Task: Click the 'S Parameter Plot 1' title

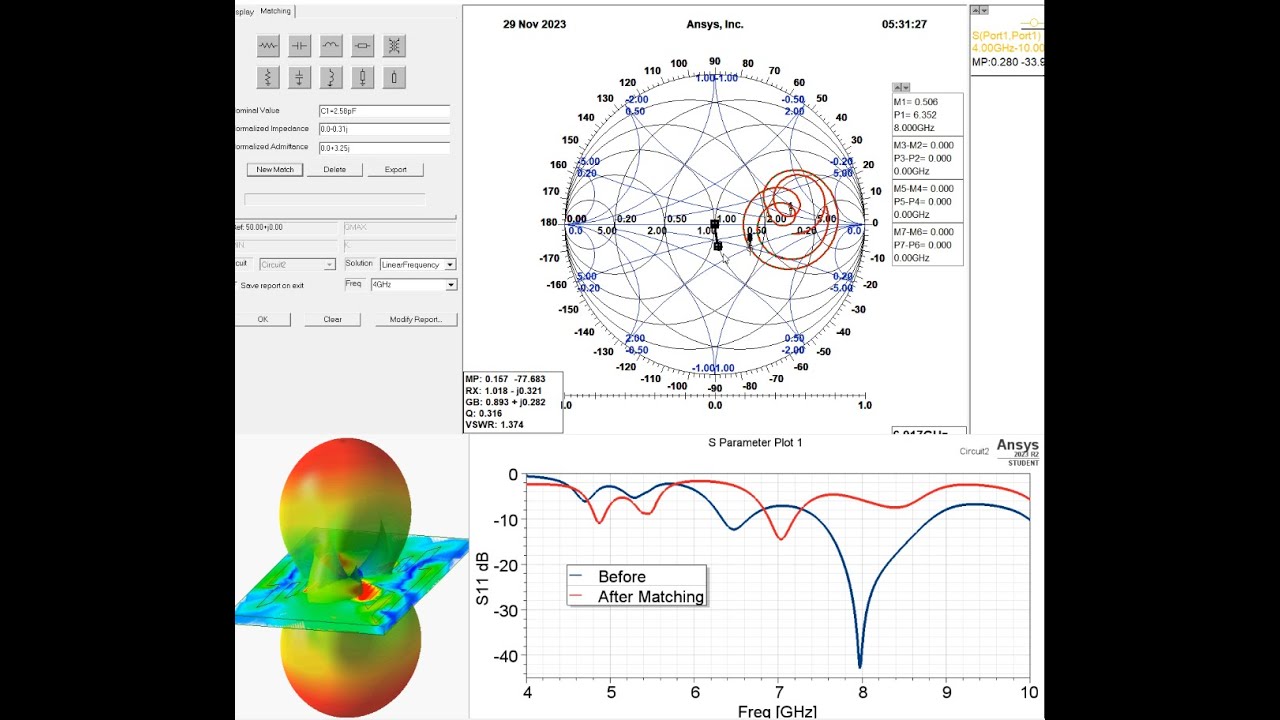Action: pyautogui.click(x=755, y=442)
